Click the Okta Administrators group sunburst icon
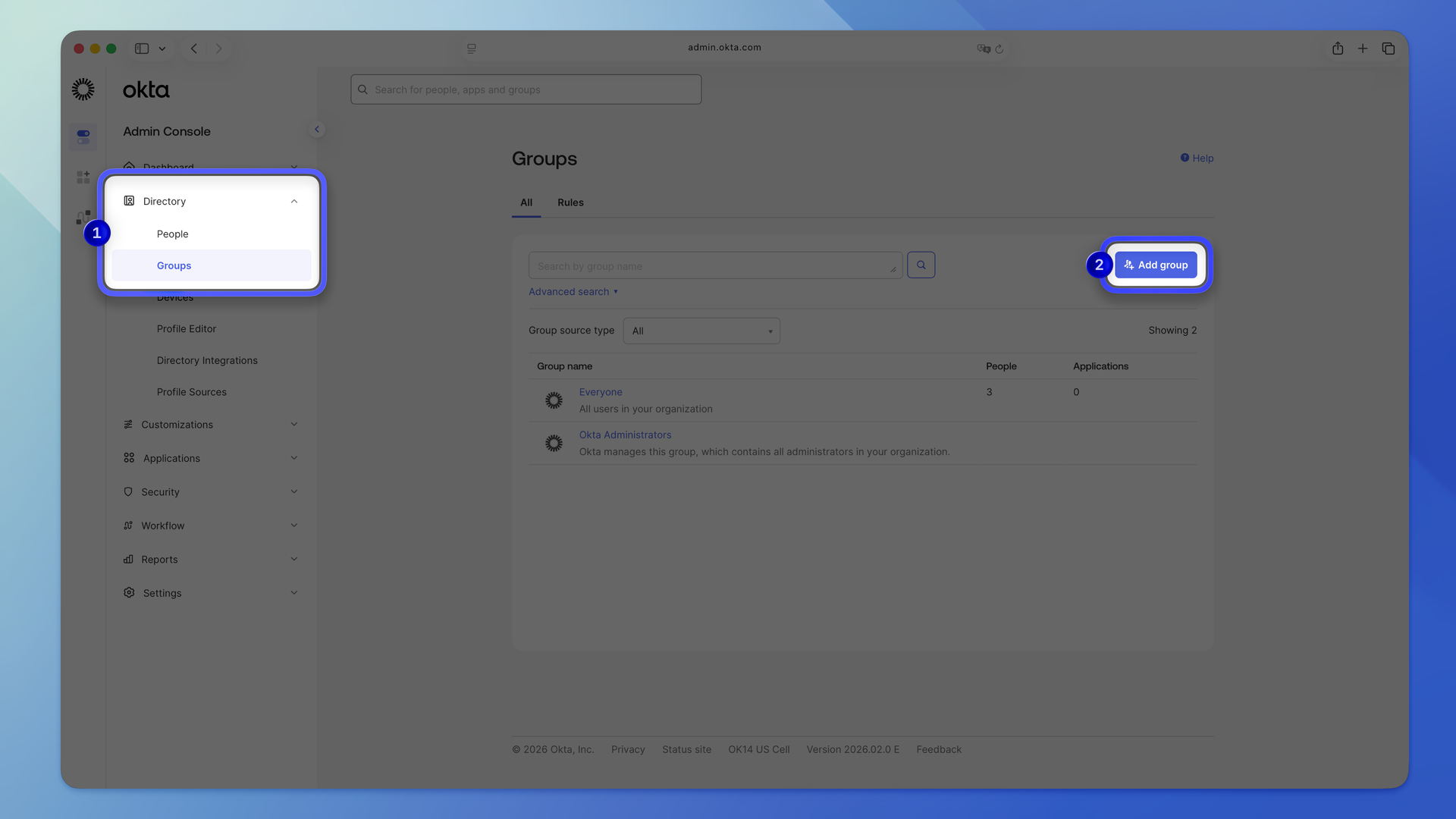This screenshot has height=819, width=1456. 554,443
